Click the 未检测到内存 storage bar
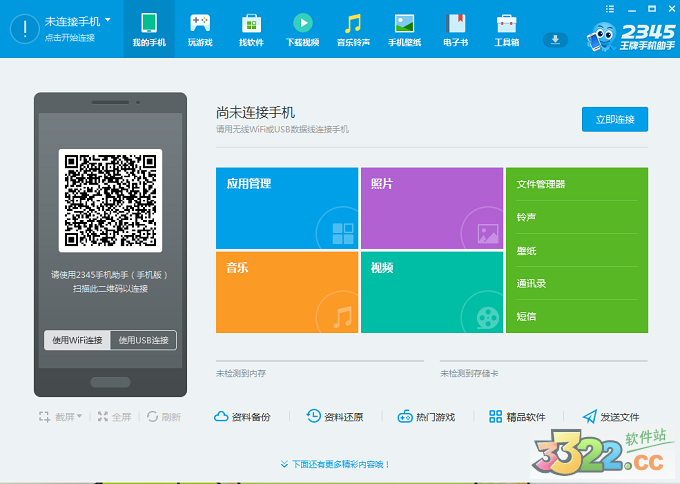This screenshot has height=484, width=680. coord(320,361)
